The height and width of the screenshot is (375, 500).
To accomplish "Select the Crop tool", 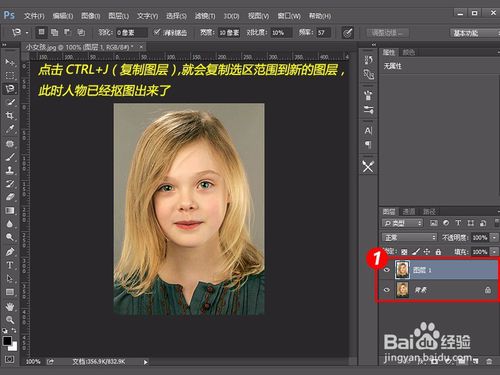I will (x=10, y=115).
